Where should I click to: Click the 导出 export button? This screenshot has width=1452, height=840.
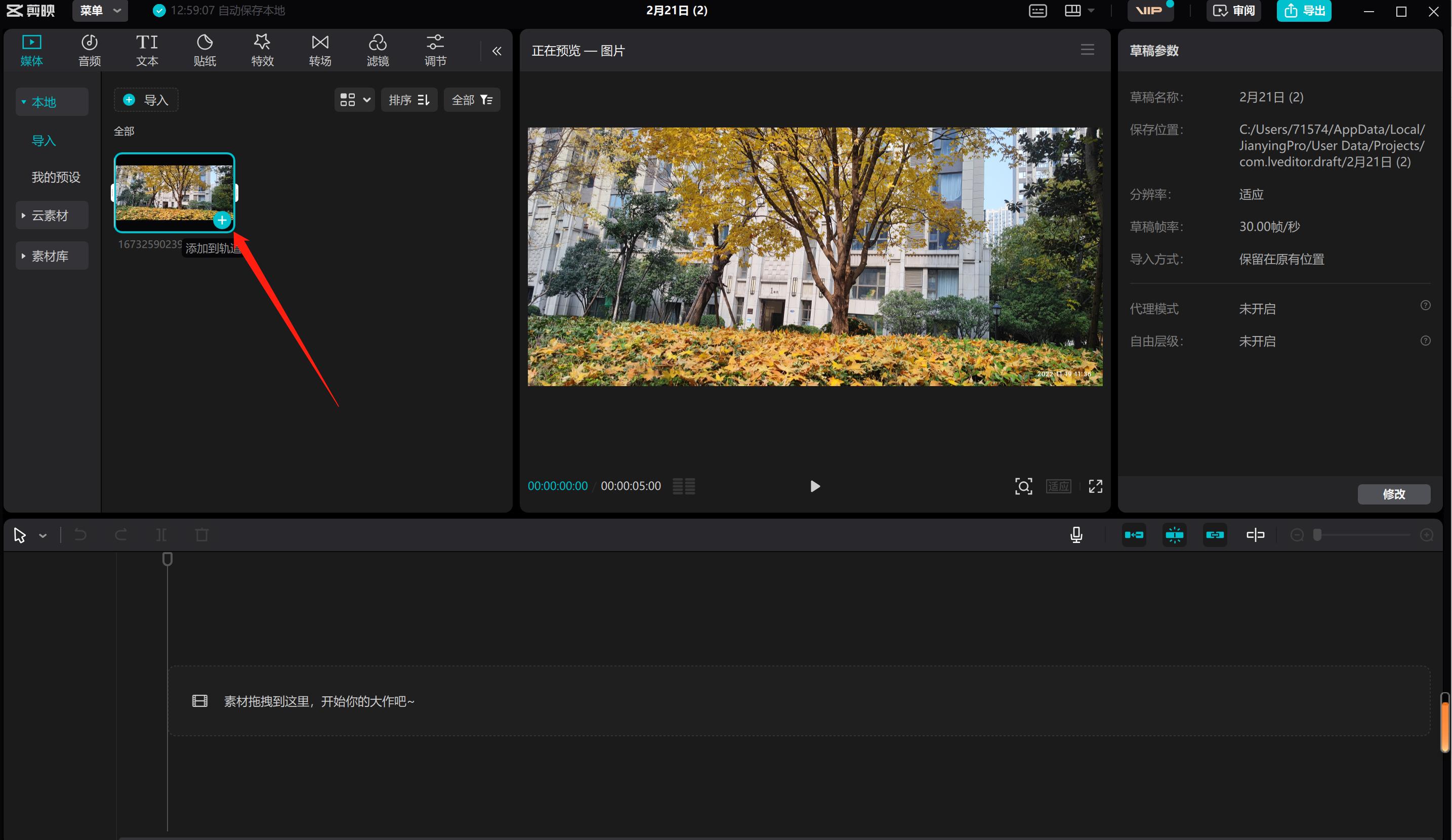[x=1304, y=10]
